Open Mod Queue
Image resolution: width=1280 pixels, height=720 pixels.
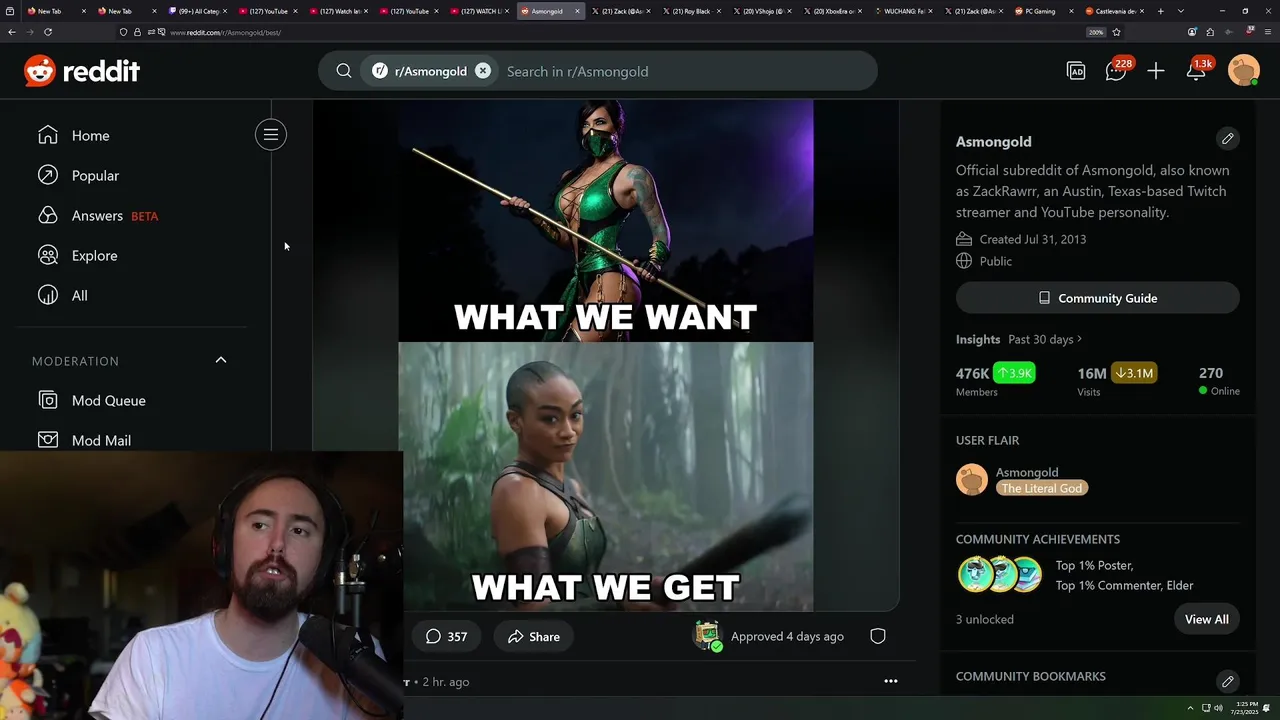click(x=108, y=400)
